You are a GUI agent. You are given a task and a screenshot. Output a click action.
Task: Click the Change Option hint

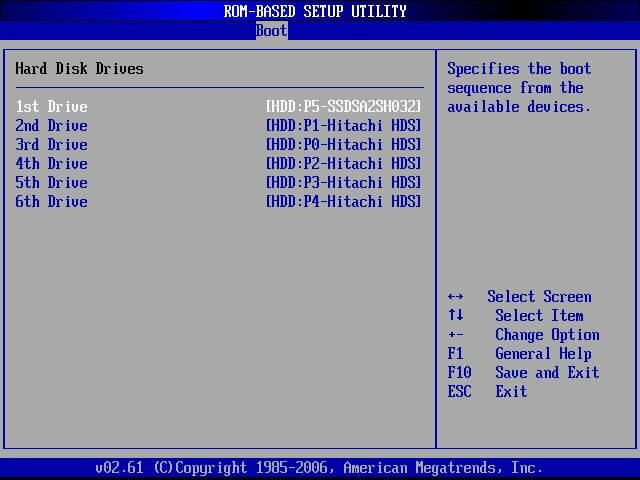coord(547,335)
